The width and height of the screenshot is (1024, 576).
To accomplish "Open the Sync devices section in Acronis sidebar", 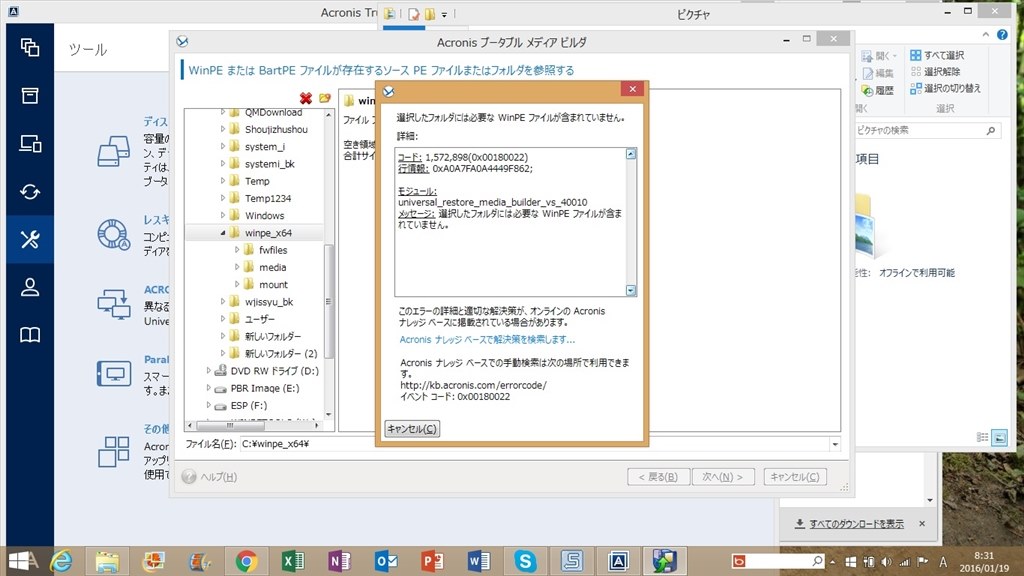I will [x=30, y=144].
